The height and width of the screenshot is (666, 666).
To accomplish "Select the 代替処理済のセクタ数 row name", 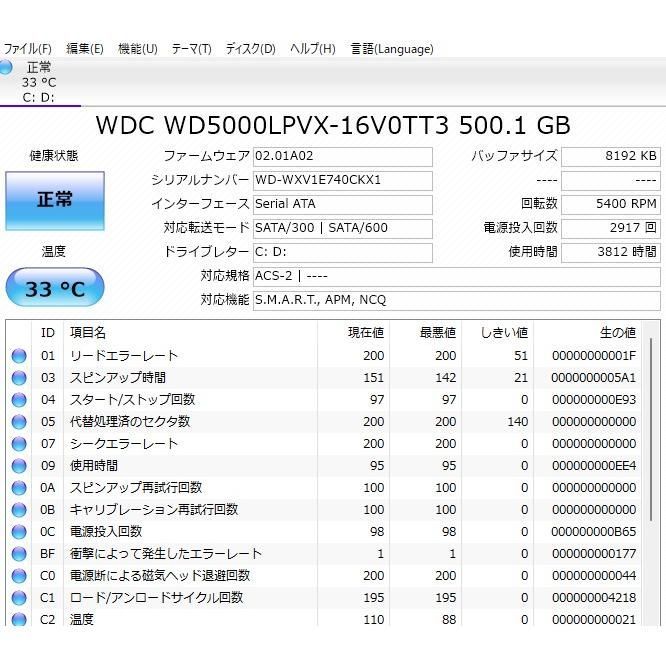I will point(130,422).
